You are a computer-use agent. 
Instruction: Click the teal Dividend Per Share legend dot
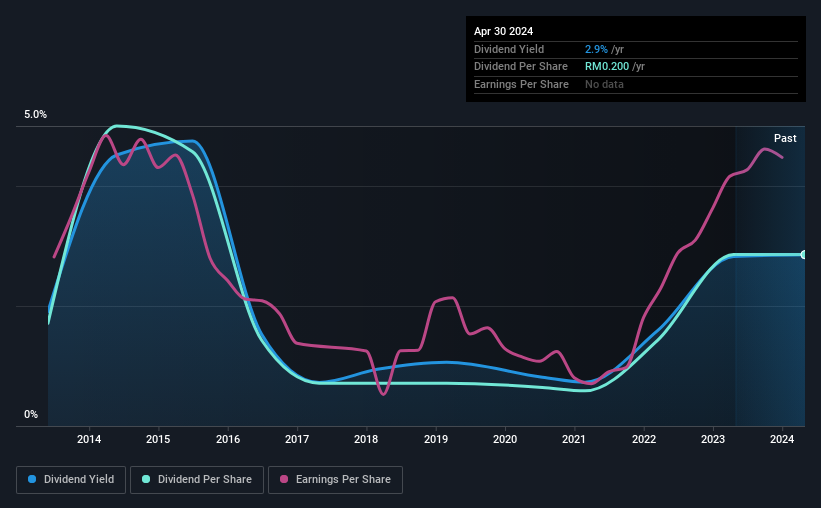[x=146, y=479]
